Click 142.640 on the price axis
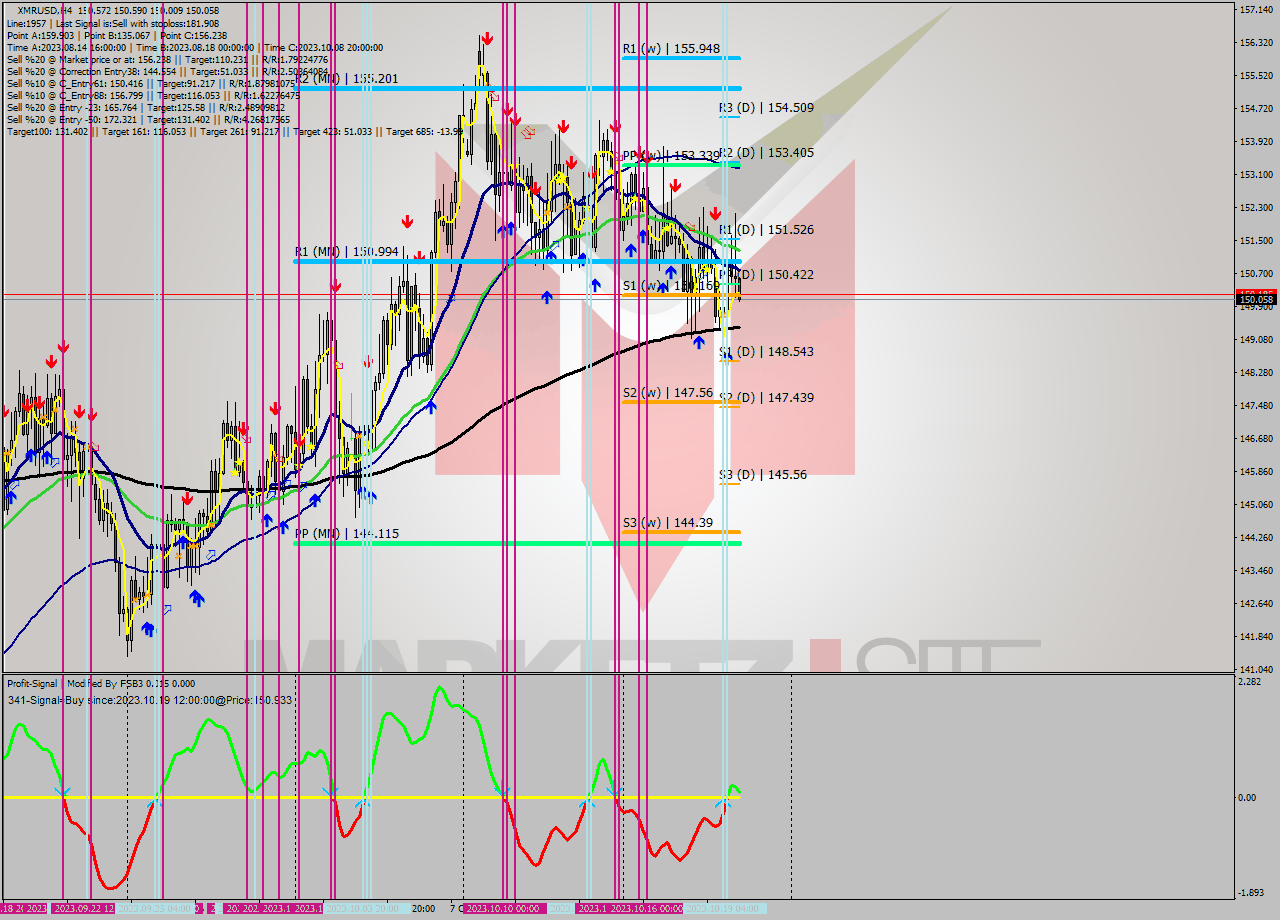This screenshot has width=1280, height=920. [x=1255, y=603]
